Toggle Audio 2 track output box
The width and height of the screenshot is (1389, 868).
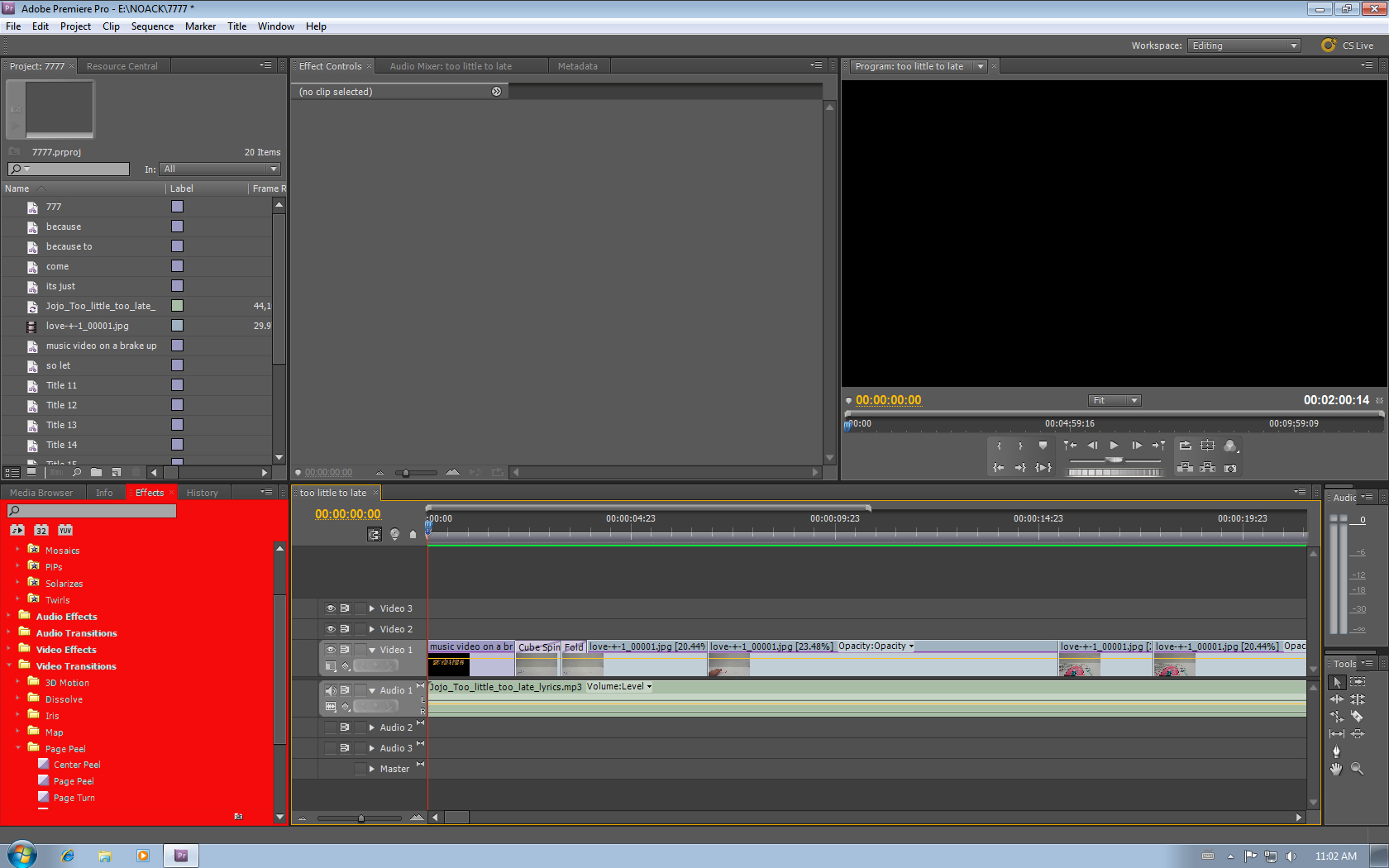(x=331, y=727)
